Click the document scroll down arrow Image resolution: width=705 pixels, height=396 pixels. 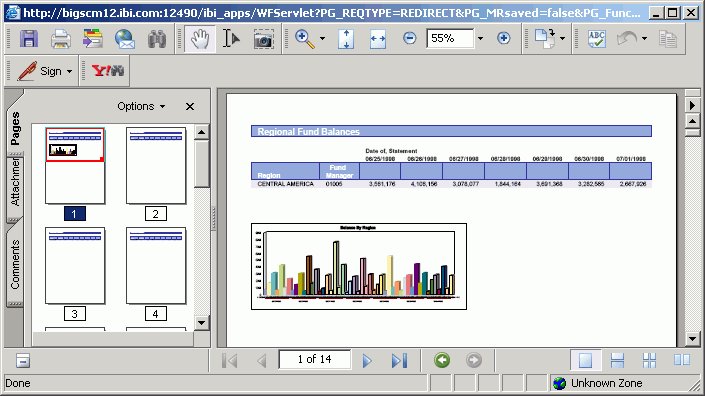click(x=692, y=339)
